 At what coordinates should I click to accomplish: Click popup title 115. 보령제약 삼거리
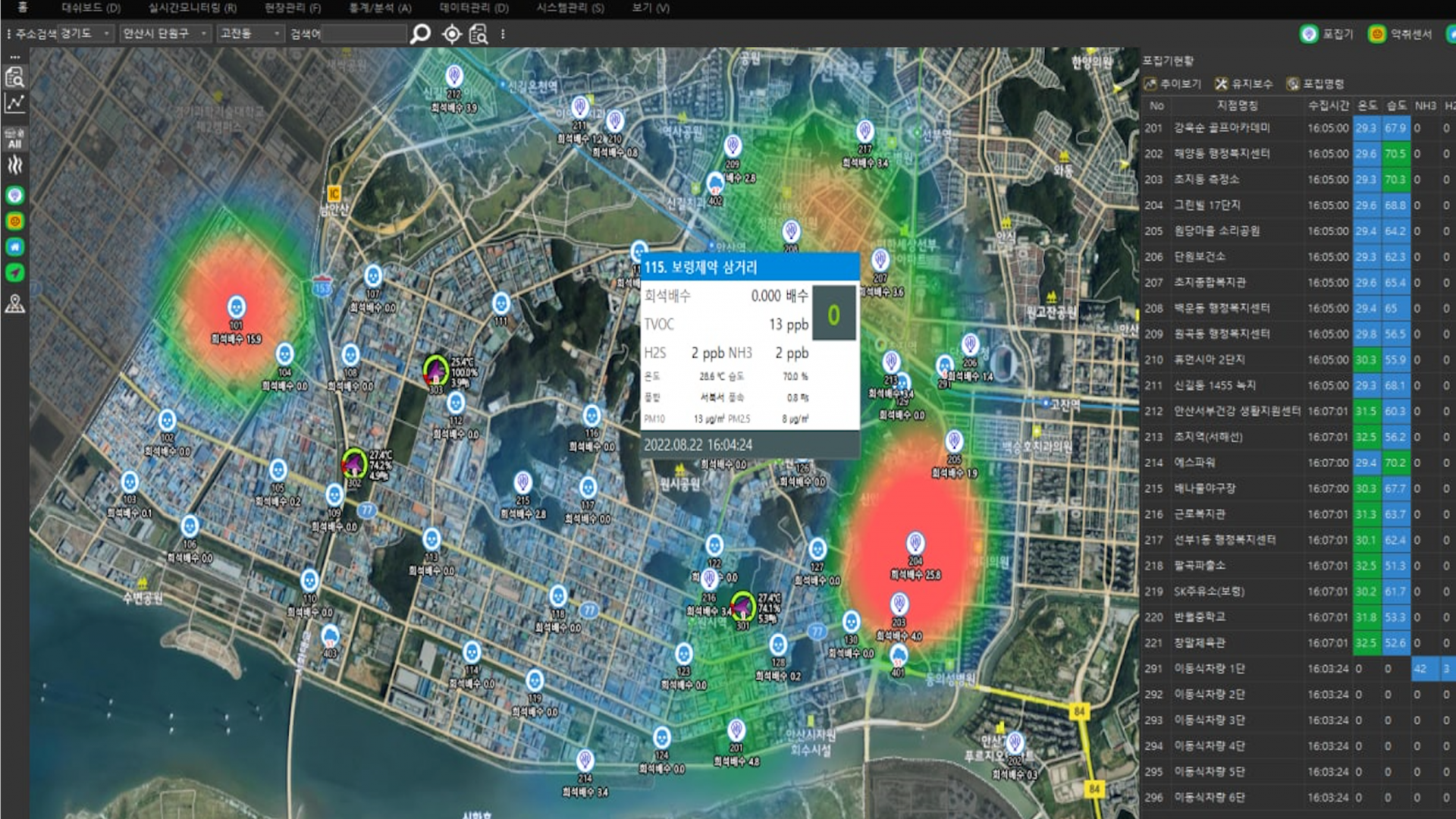pyautogui.click(x=701, y=267)
